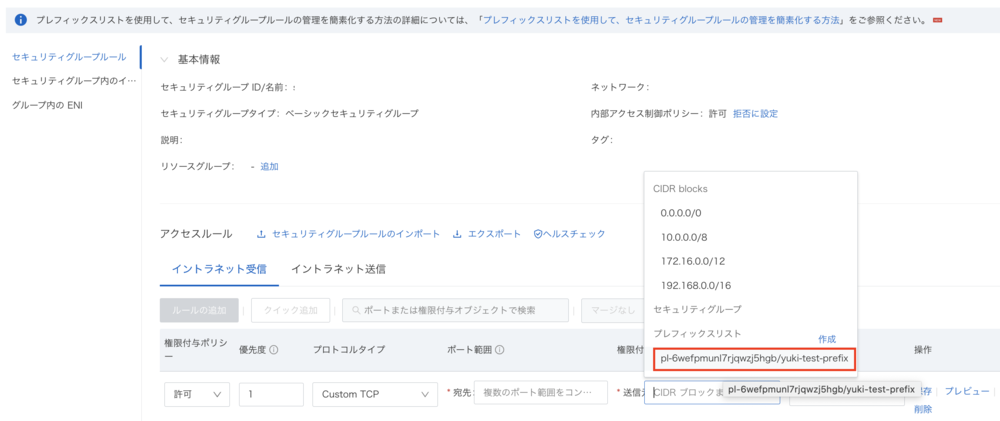This screenshot has height=421, width=1000.
Task: Open グループ内の ENI sidebar item
Action: click(x=47, y=105)
